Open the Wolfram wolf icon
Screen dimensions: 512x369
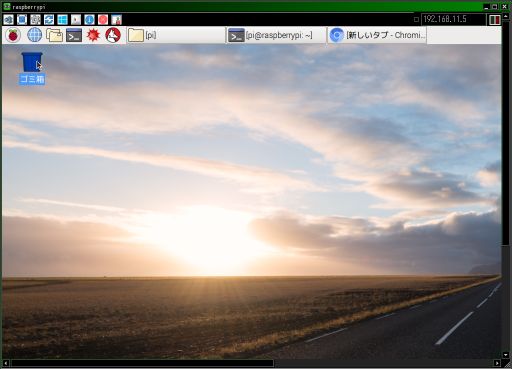113,35
